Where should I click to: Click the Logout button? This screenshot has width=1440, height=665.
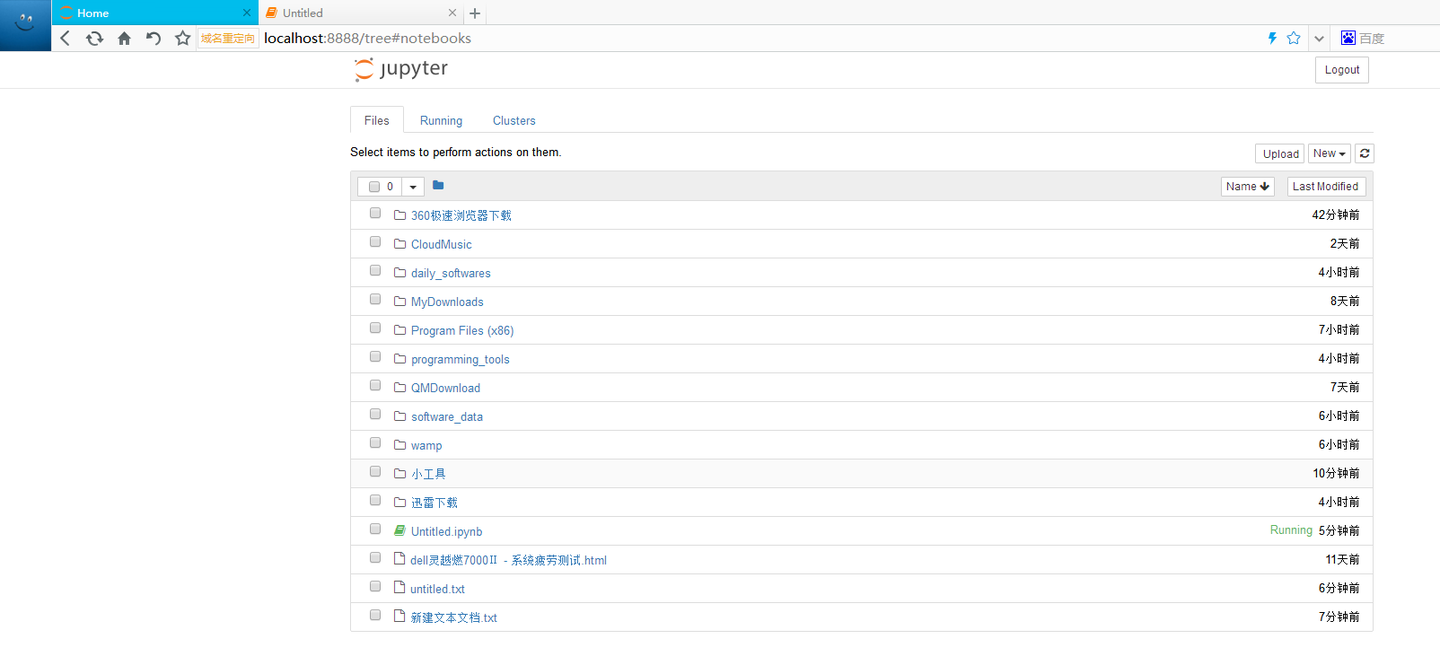pos(1341,69)
